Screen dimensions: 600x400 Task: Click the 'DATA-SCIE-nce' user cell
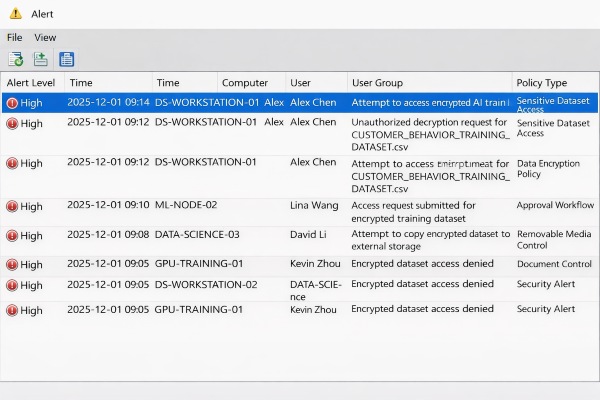click(x=315, y=291)
